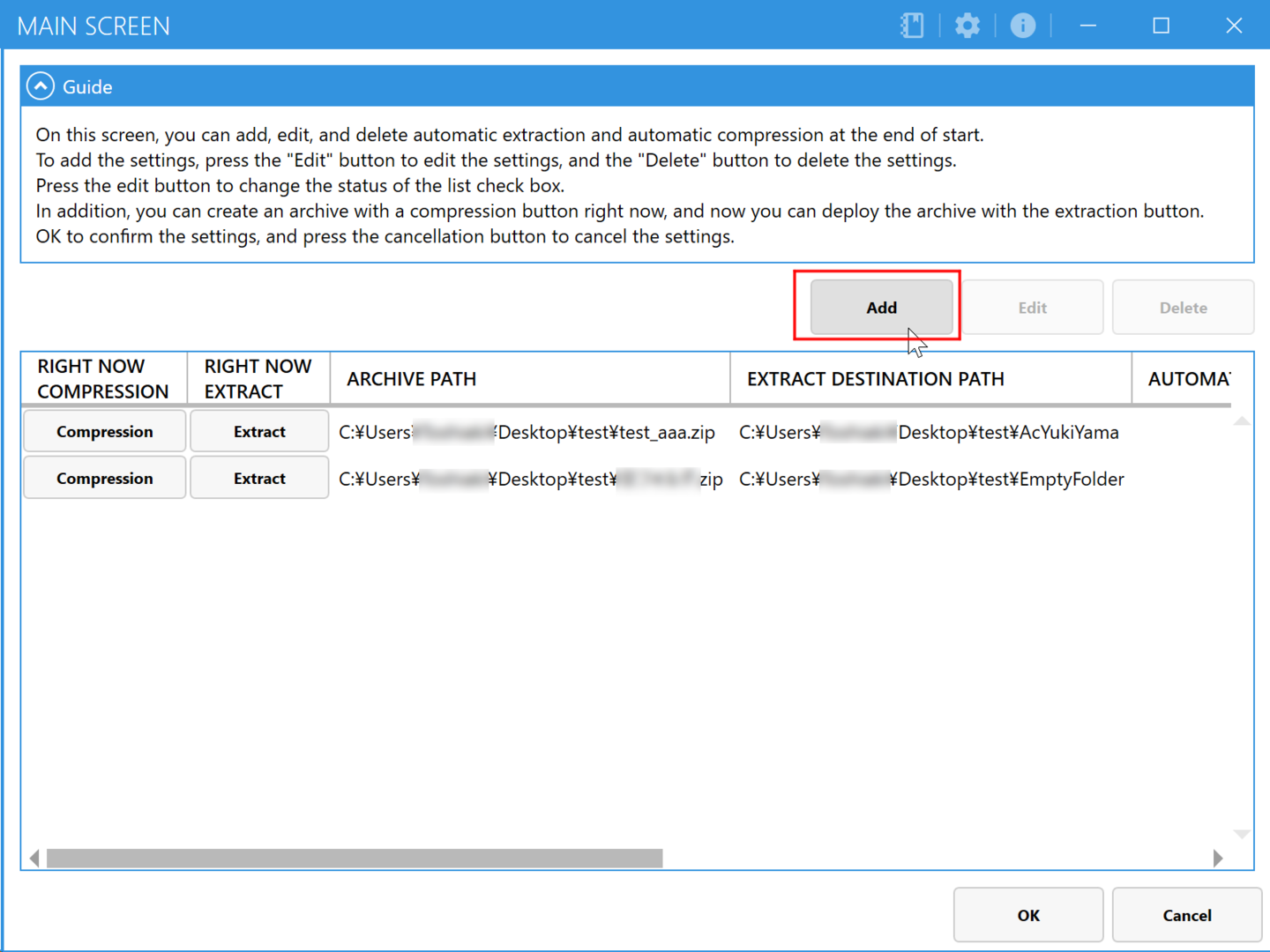1270x952 pixels.
Task: Confirm settings with the OK button
Action: click(x=1027, y=915)
